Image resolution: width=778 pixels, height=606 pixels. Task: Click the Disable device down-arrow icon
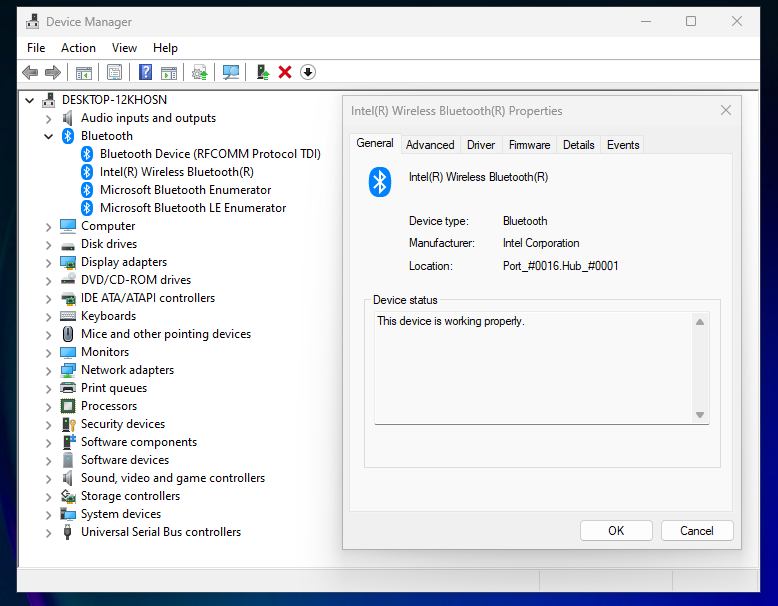[308, 72]
